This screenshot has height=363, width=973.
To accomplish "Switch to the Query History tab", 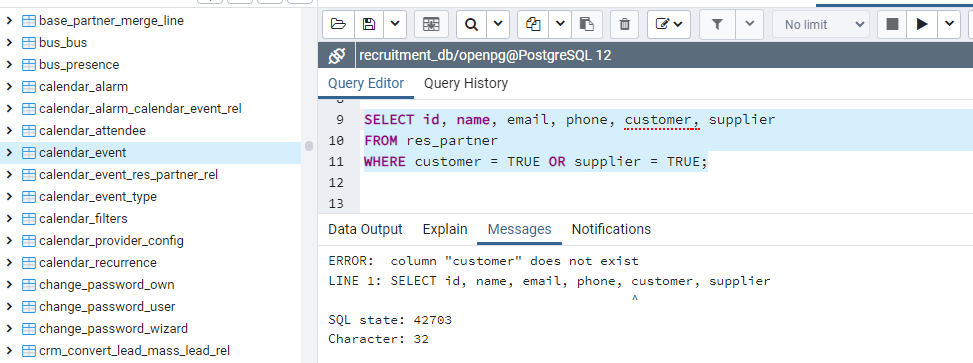I will click(x=466, y=83).
